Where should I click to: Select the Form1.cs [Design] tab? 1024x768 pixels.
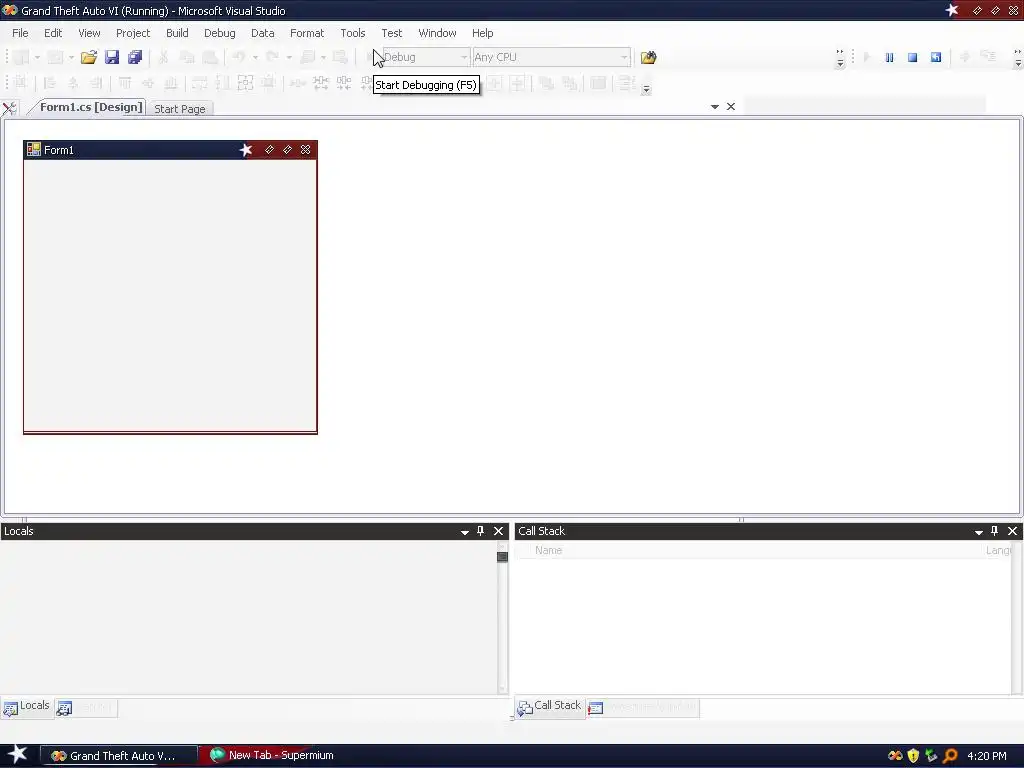(91, 107)
